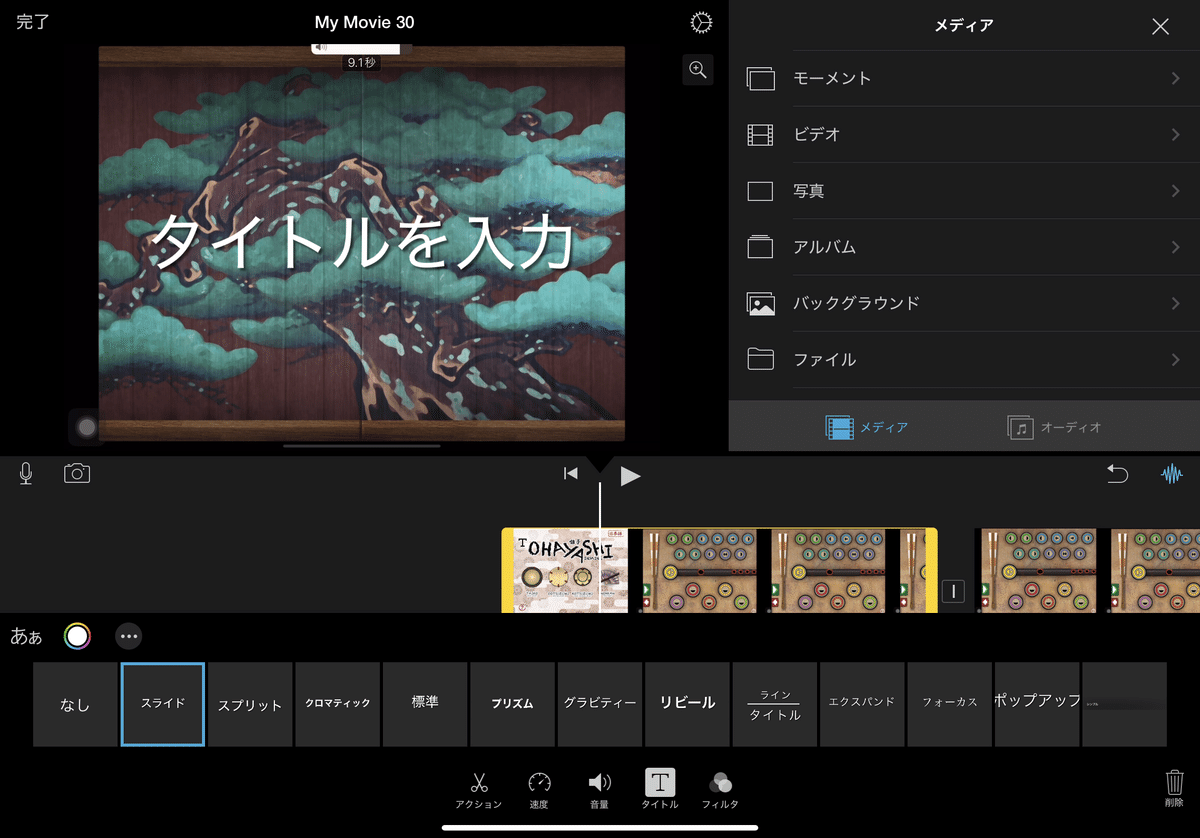Open the camera capture icon
Viewport: 1200px width, 838px height.
click(x=77, y=474)
